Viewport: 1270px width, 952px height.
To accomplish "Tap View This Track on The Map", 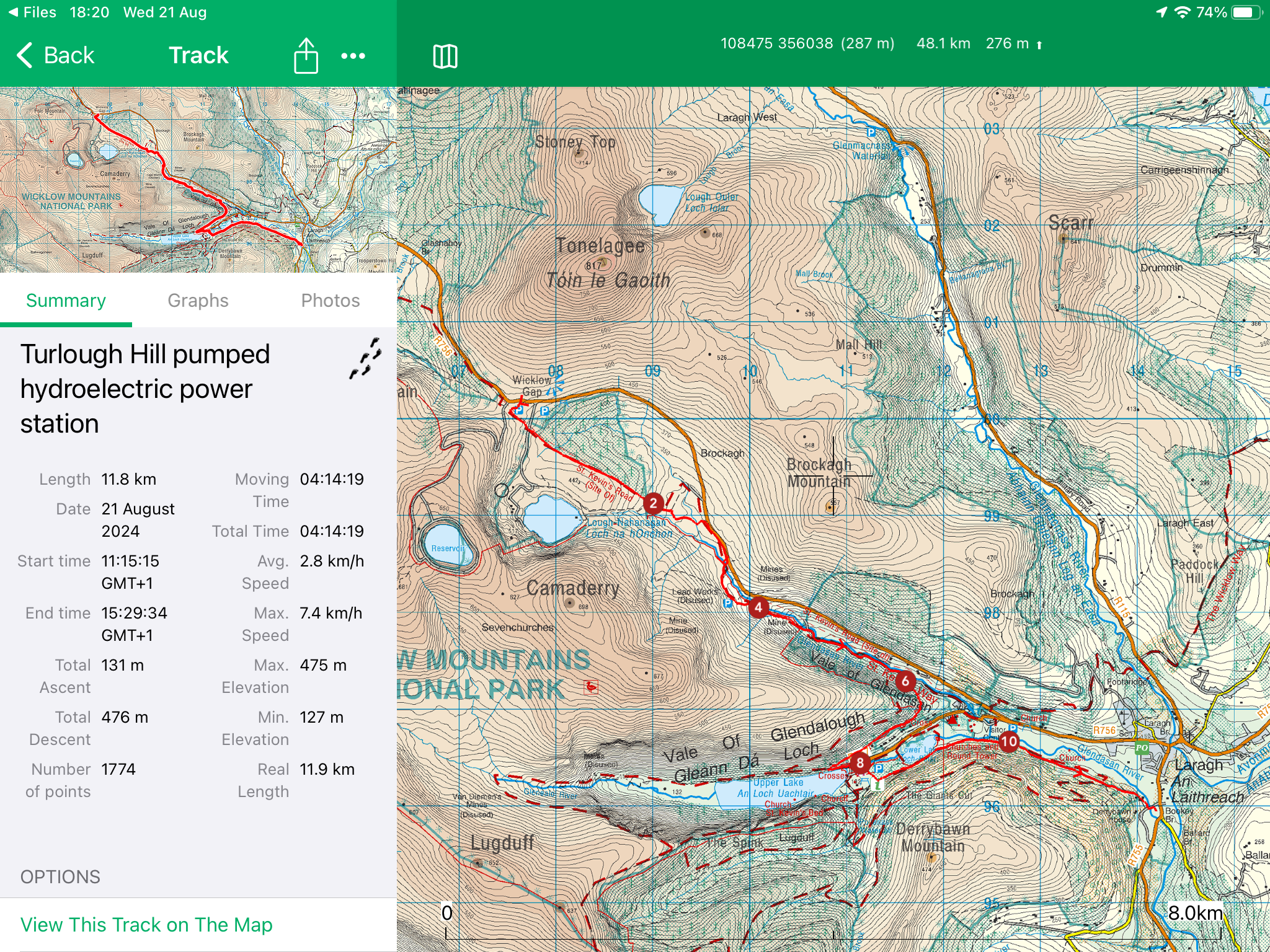I will click(x=146, y=924).
